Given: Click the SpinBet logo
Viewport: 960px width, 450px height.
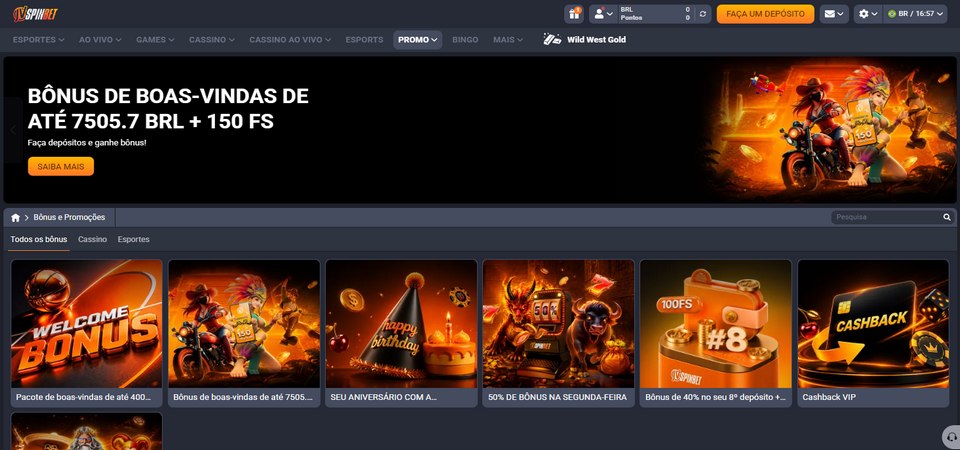Looking at the screenshot, I should [x=36, y=14].
